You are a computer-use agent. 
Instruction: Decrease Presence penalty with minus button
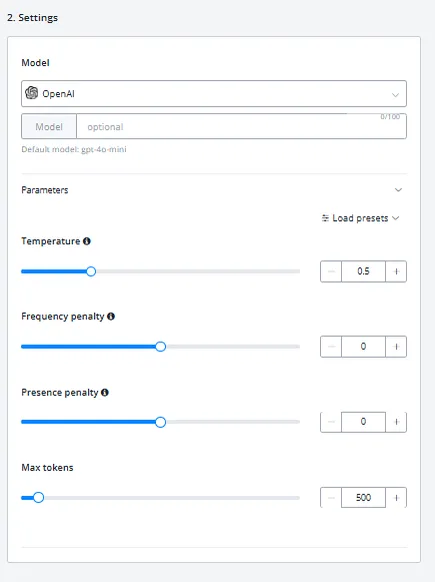[x=331, y=422]
